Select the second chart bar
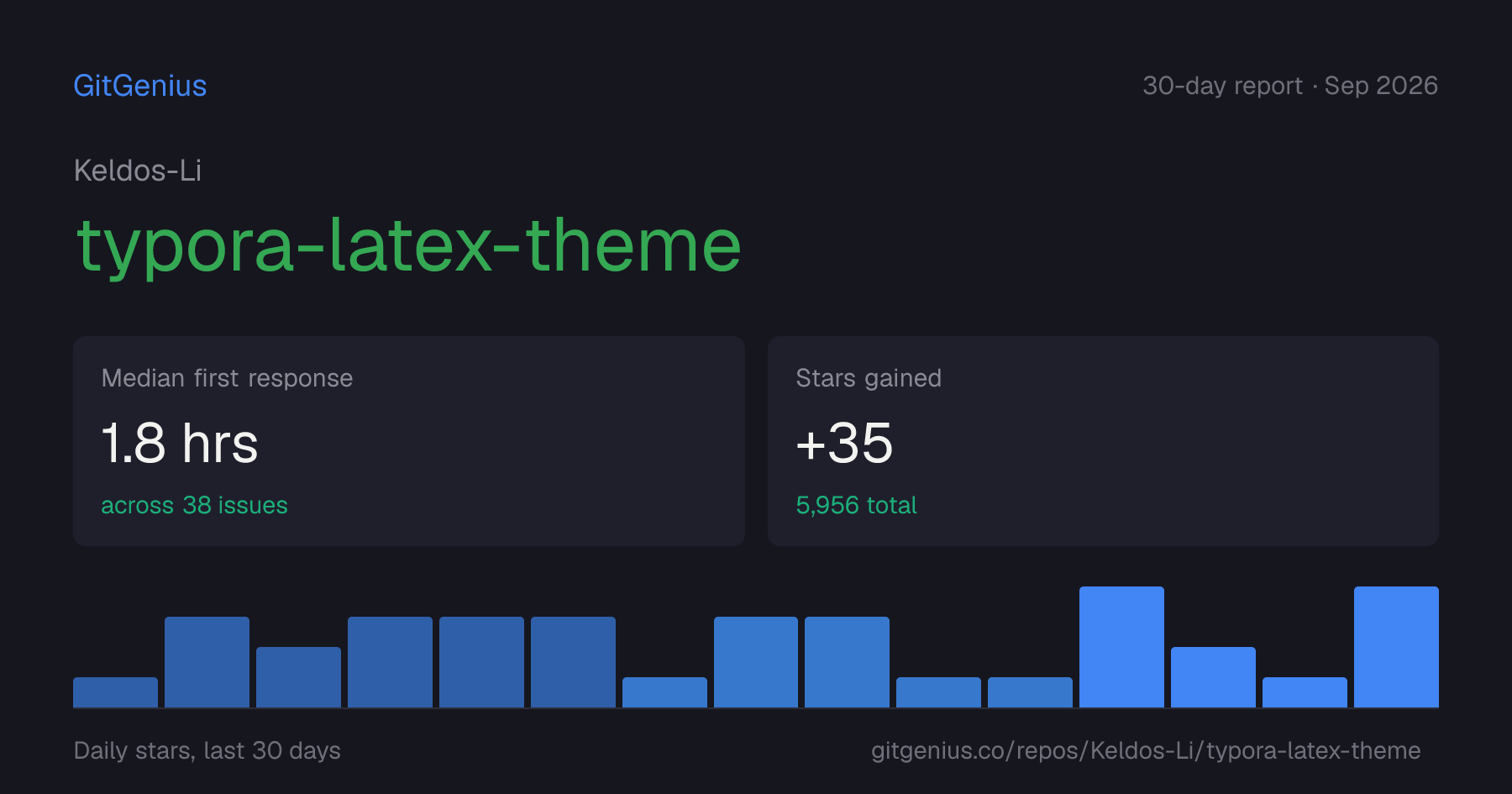Screen dimensions: 1512x794 pyautogui.click(x=207, y=662)
